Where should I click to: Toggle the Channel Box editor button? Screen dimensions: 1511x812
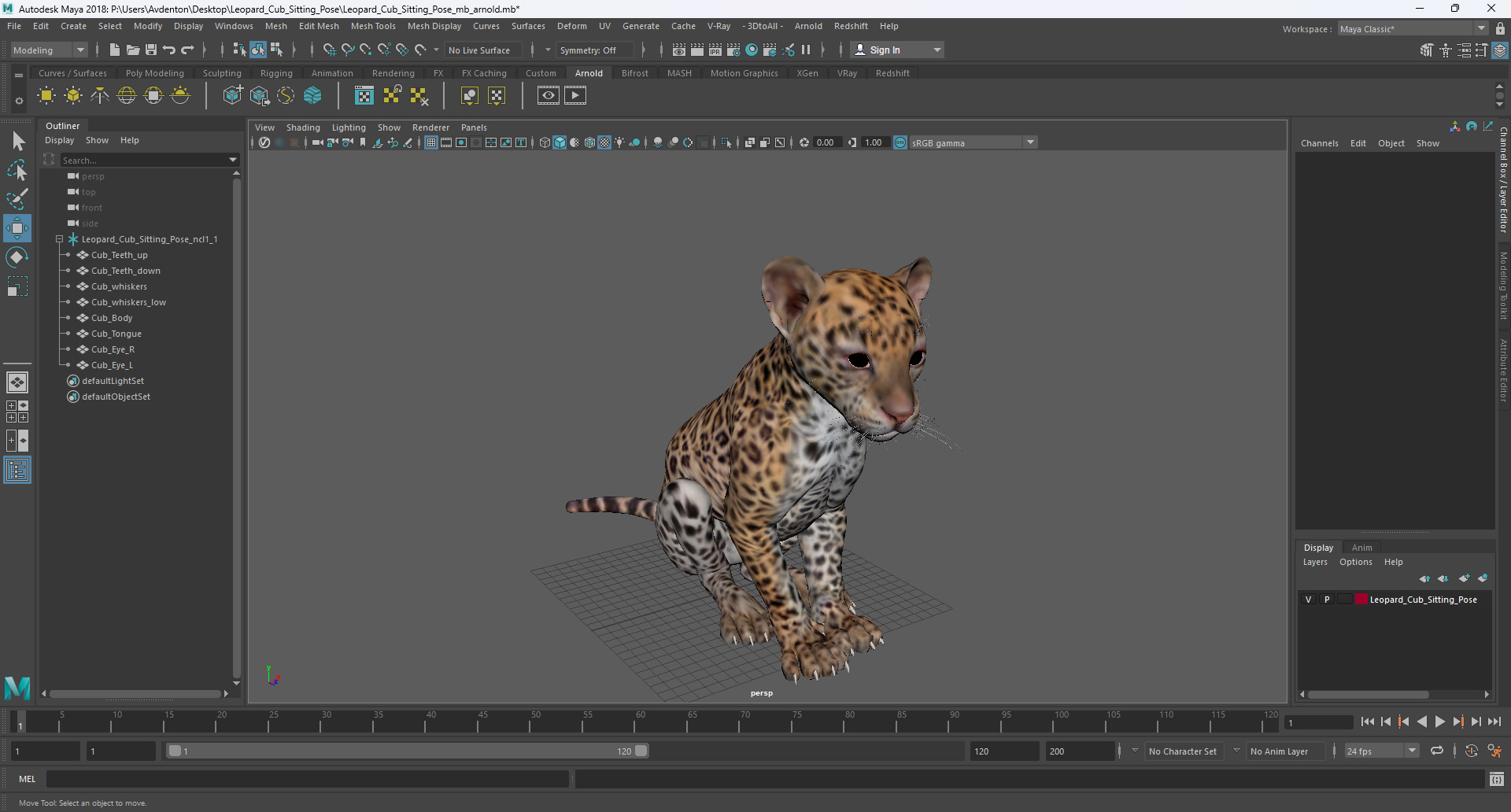[1500, 50]
